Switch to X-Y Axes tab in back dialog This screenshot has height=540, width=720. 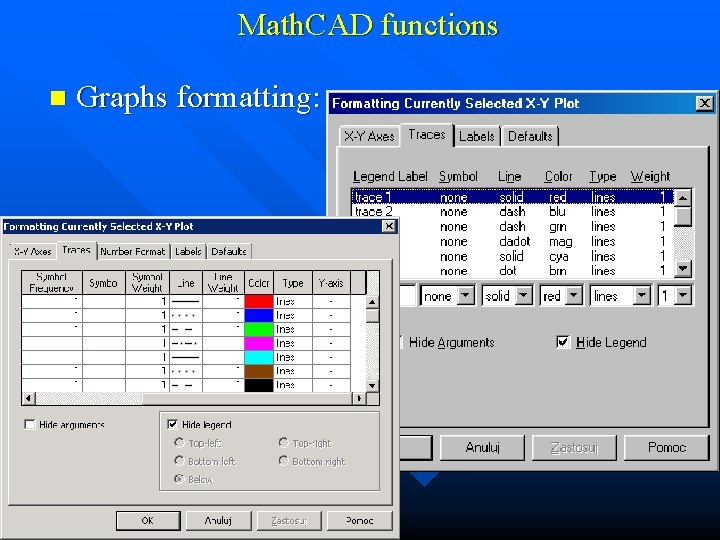click(x=369, y=136)
